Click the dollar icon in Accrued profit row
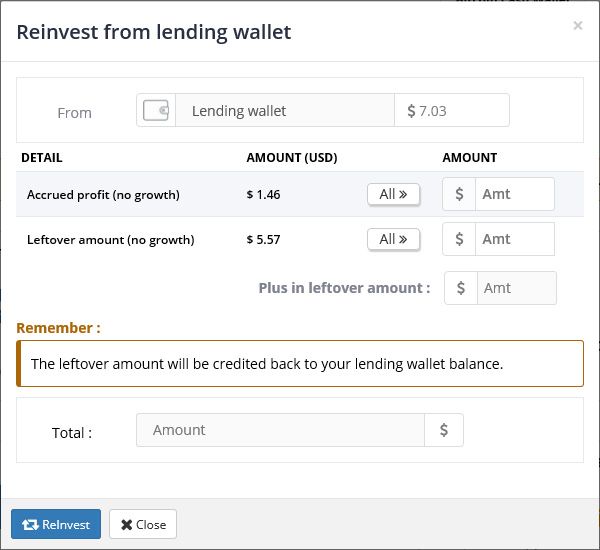Screen dimensions: 600x550 460,194
